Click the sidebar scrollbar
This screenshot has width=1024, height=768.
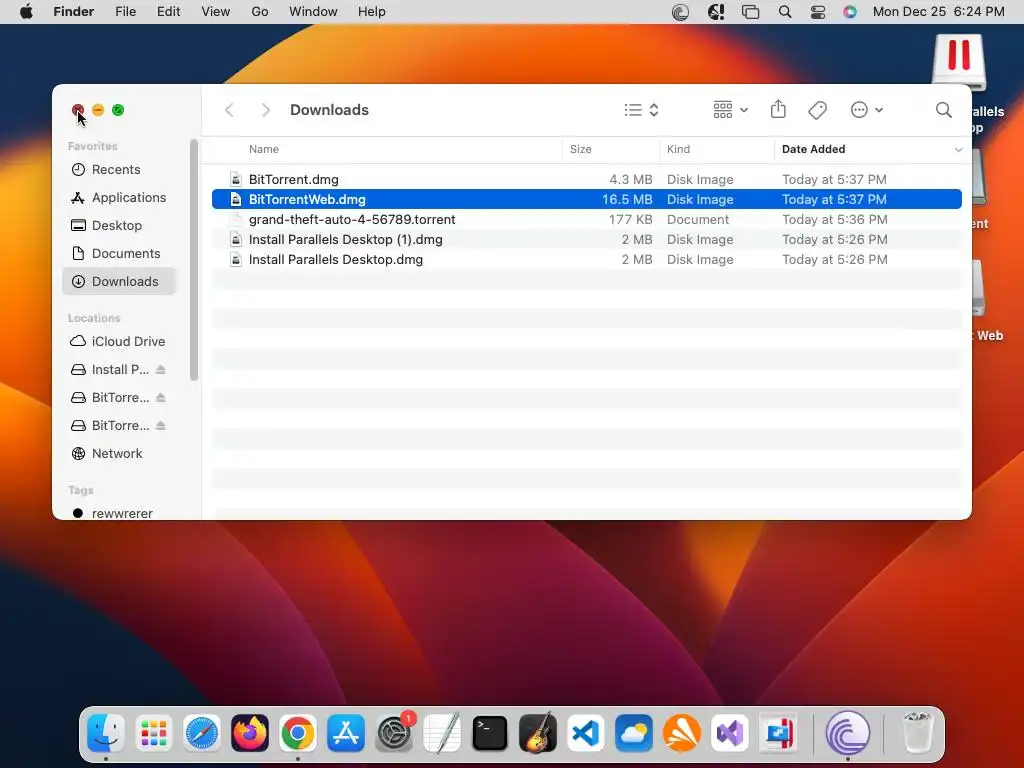[x=193, y=260]
